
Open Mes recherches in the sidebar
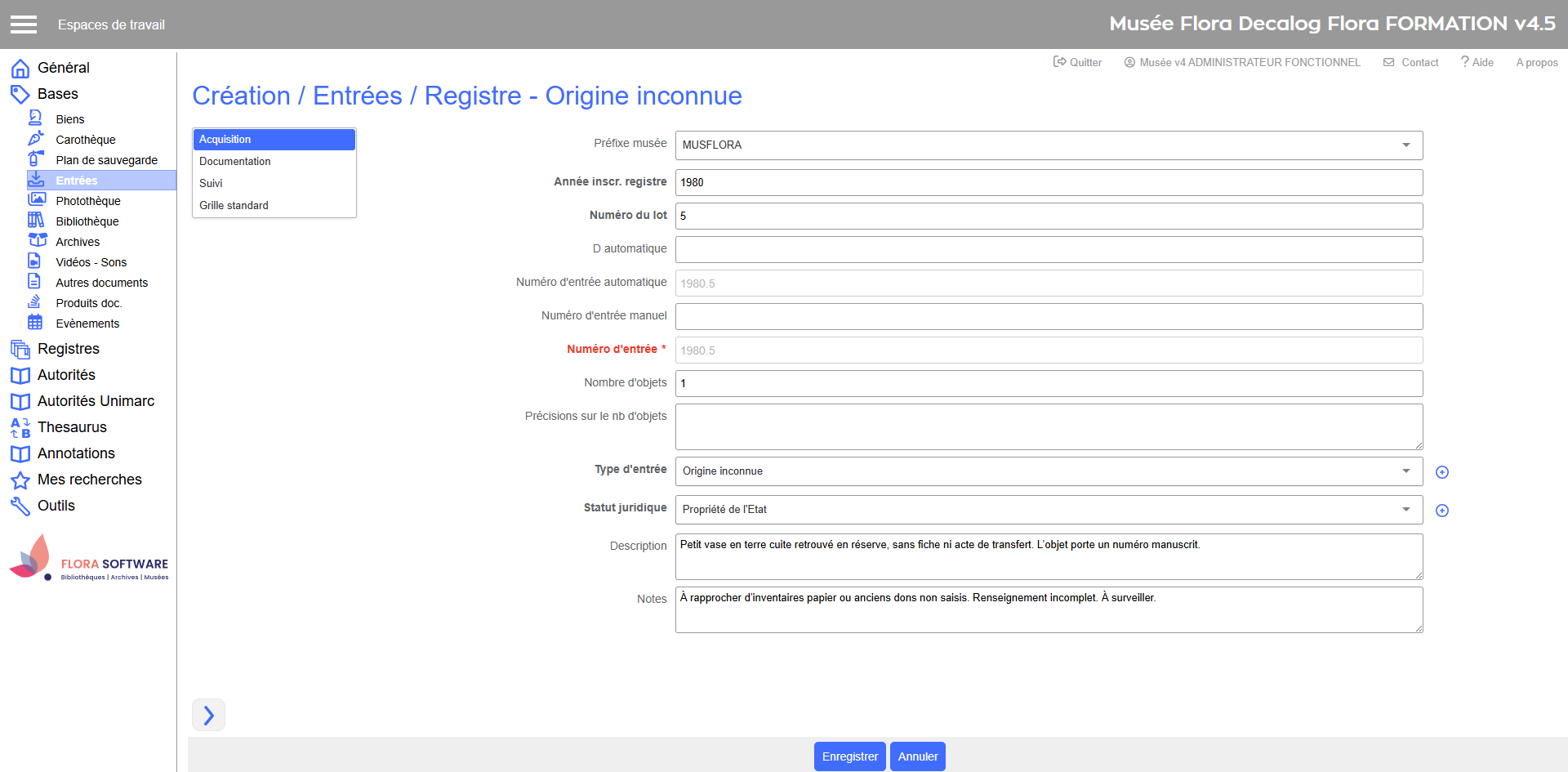click(89, 480)
